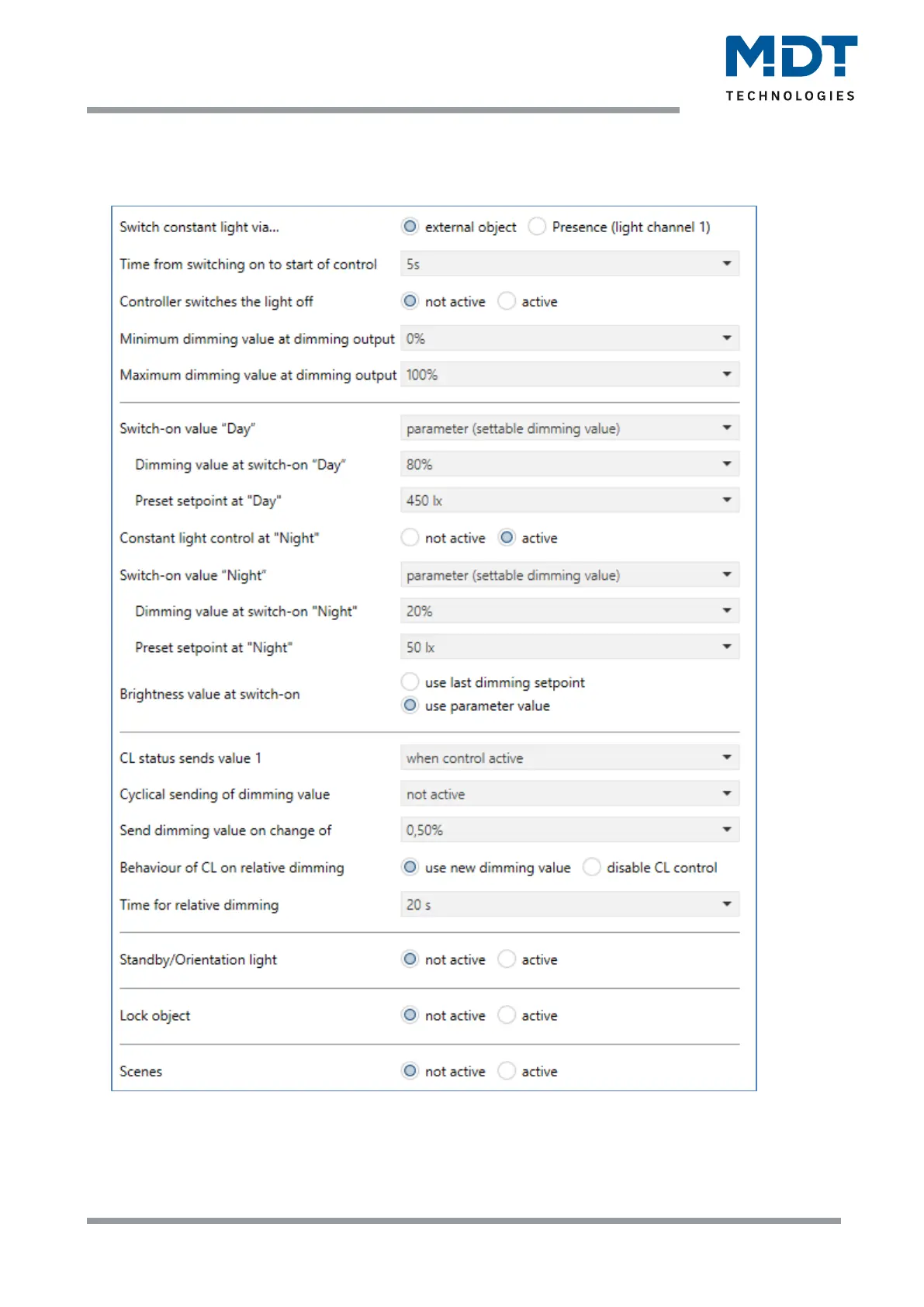Click the MDT Technologies logo
Viewport: 924px width, 1307px height.
(791, 68)
